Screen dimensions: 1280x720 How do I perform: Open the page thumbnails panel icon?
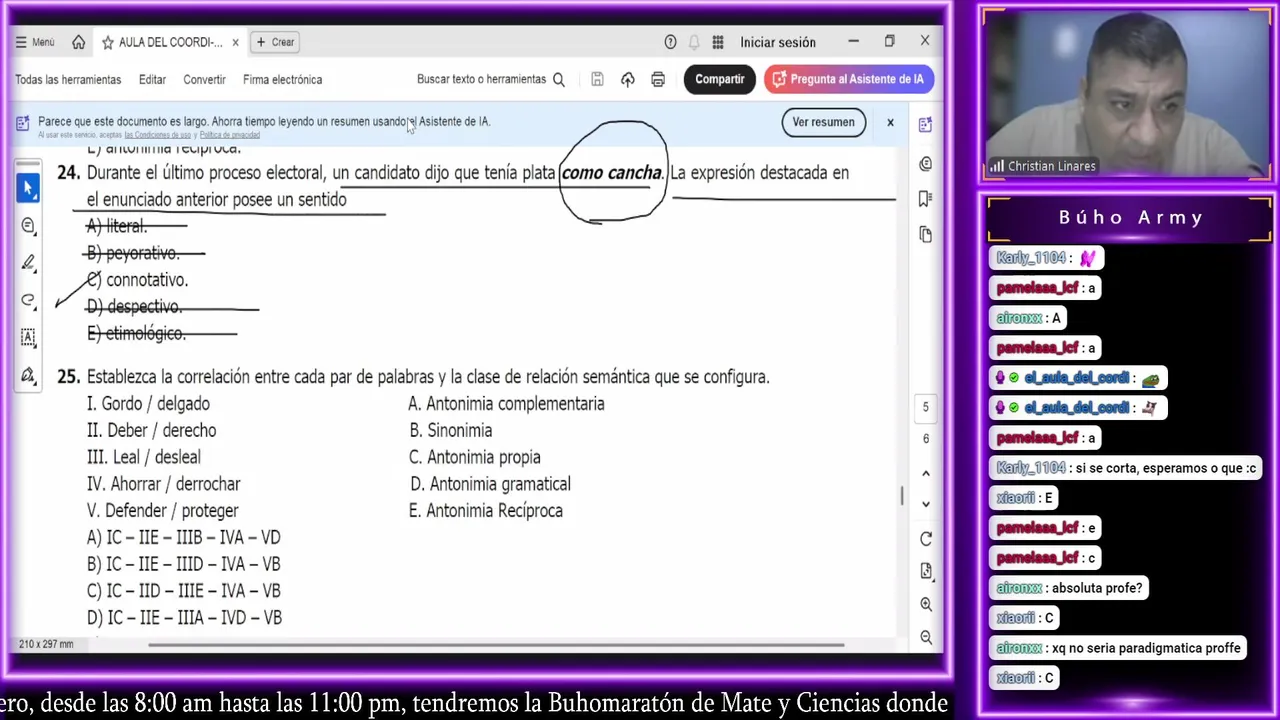(x=925, y=234)
